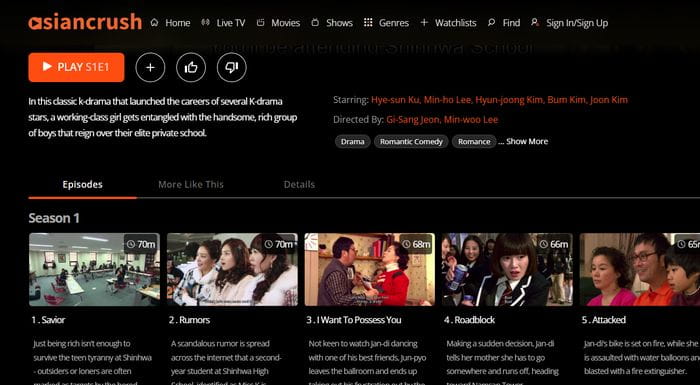
Task: Open director Gi-Sang Jeon's page
Action: point(413,120)
